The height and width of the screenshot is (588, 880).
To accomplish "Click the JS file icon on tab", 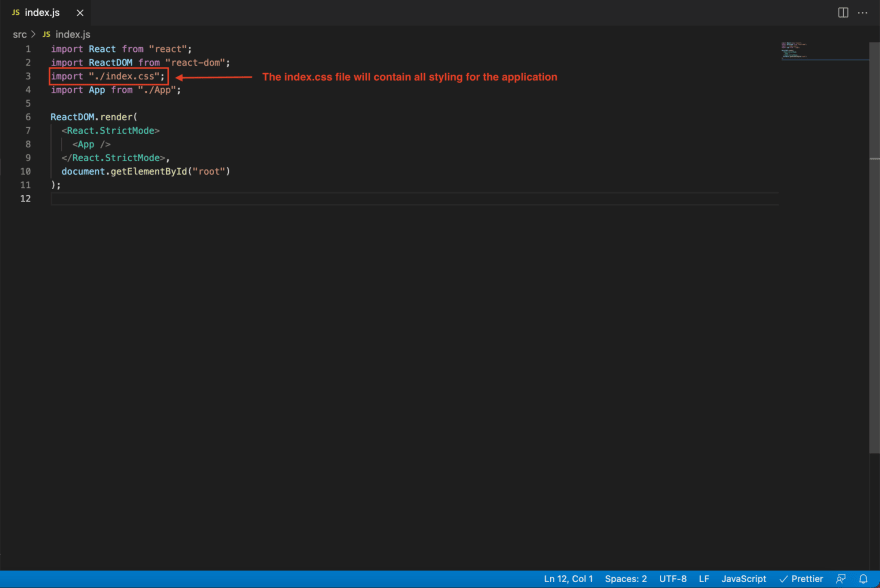I will point(16,12).
